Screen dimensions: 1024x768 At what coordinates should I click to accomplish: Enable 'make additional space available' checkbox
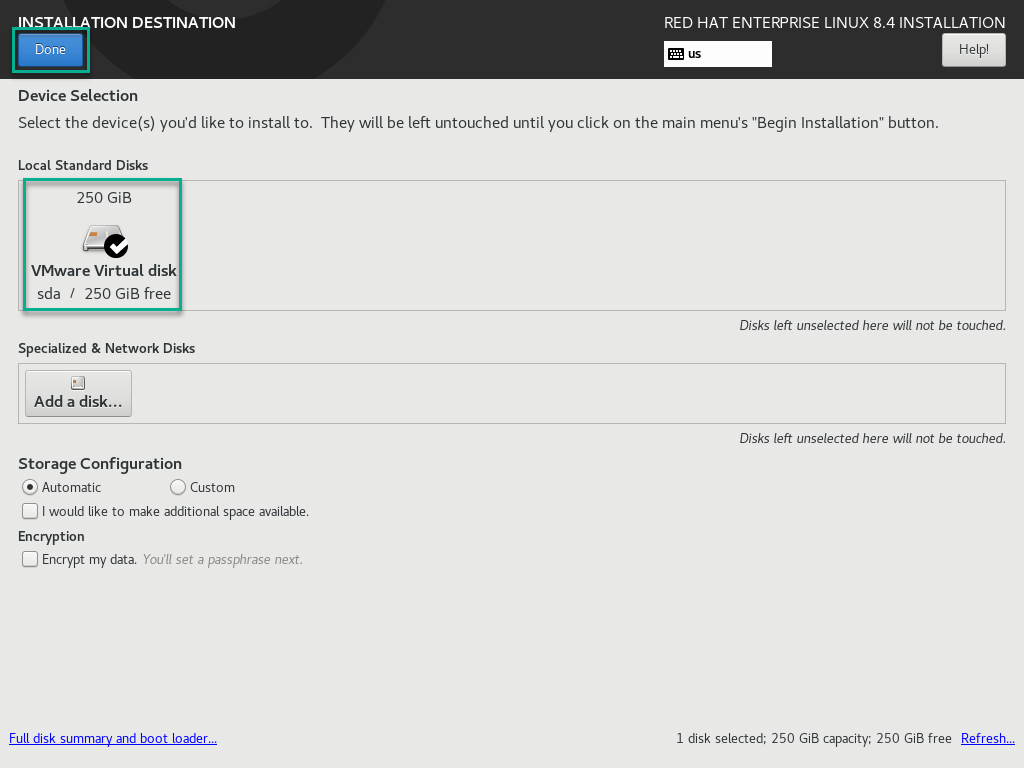(x=30, y=511)
